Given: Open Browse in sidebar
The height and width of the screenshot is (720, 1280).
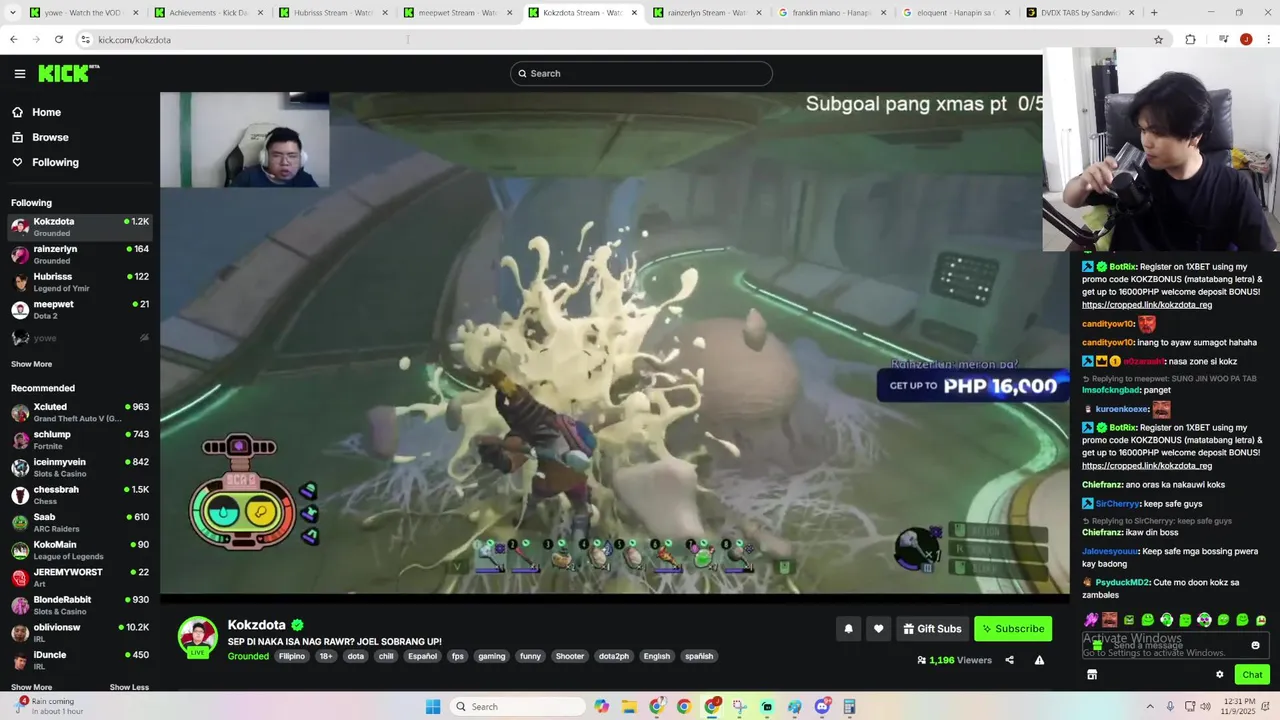Looking at the screenshot, I should pos(50,137).
